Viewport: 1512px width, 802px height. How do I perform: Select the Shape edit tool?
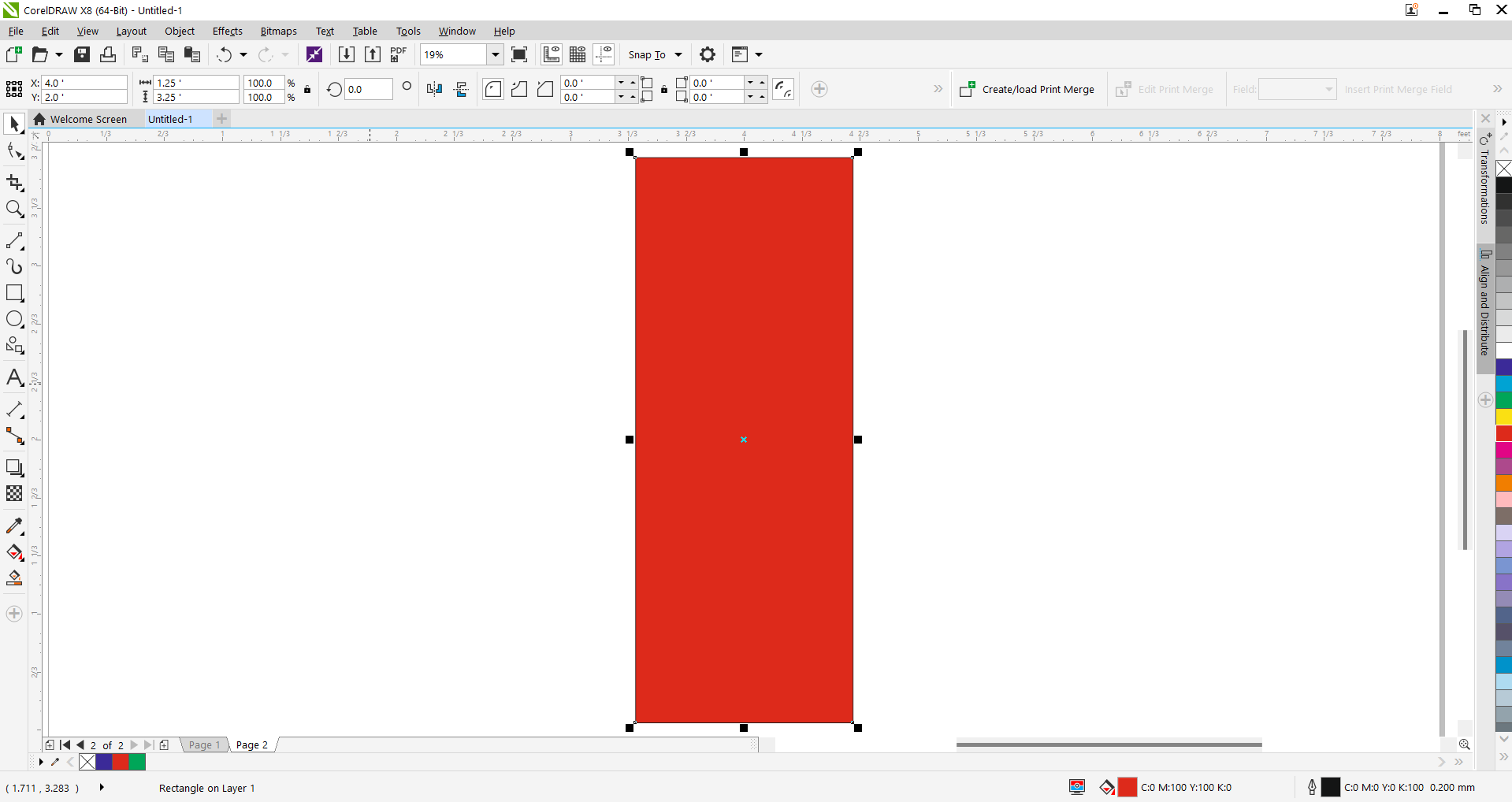point(14,151)
